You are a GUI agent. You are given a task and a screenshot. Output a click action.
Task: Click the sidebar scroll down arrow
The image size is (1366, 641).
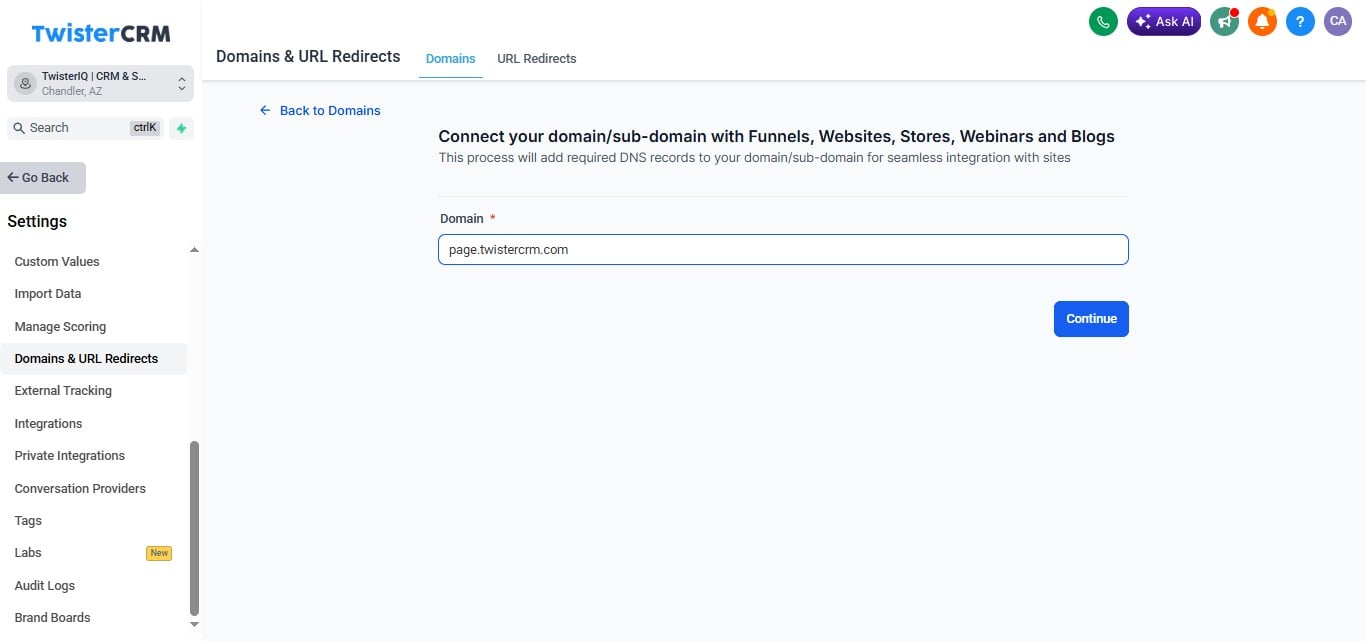(x=194, y=624)
